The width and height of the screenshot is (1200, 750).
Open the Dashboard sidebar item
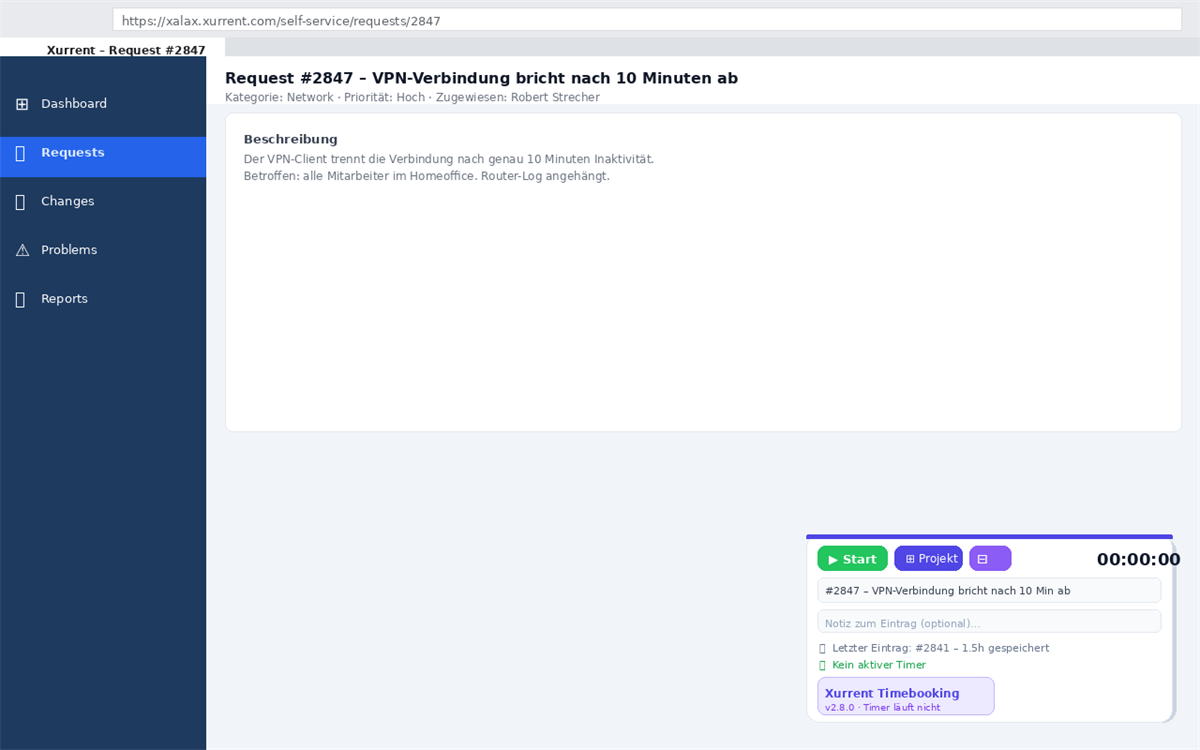(x=103, y=104)
